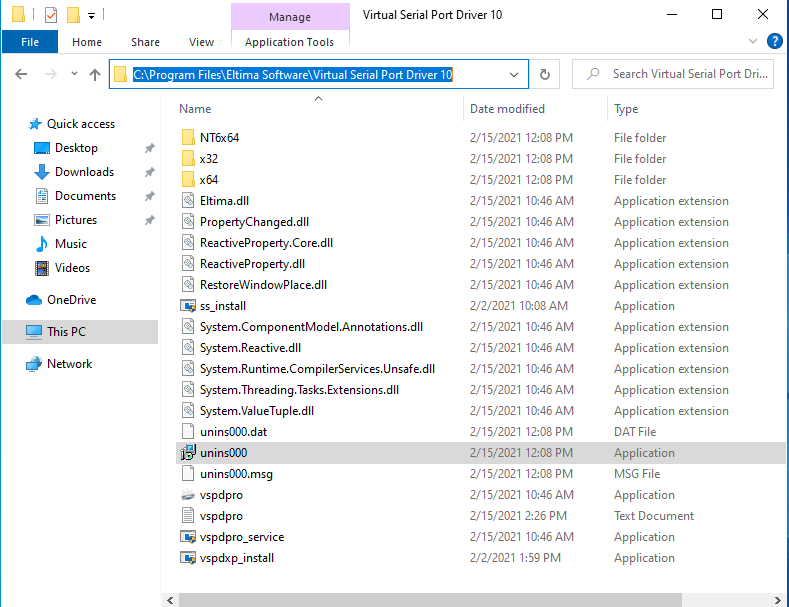Click the Network icon in sidebar

click(34, 364)
